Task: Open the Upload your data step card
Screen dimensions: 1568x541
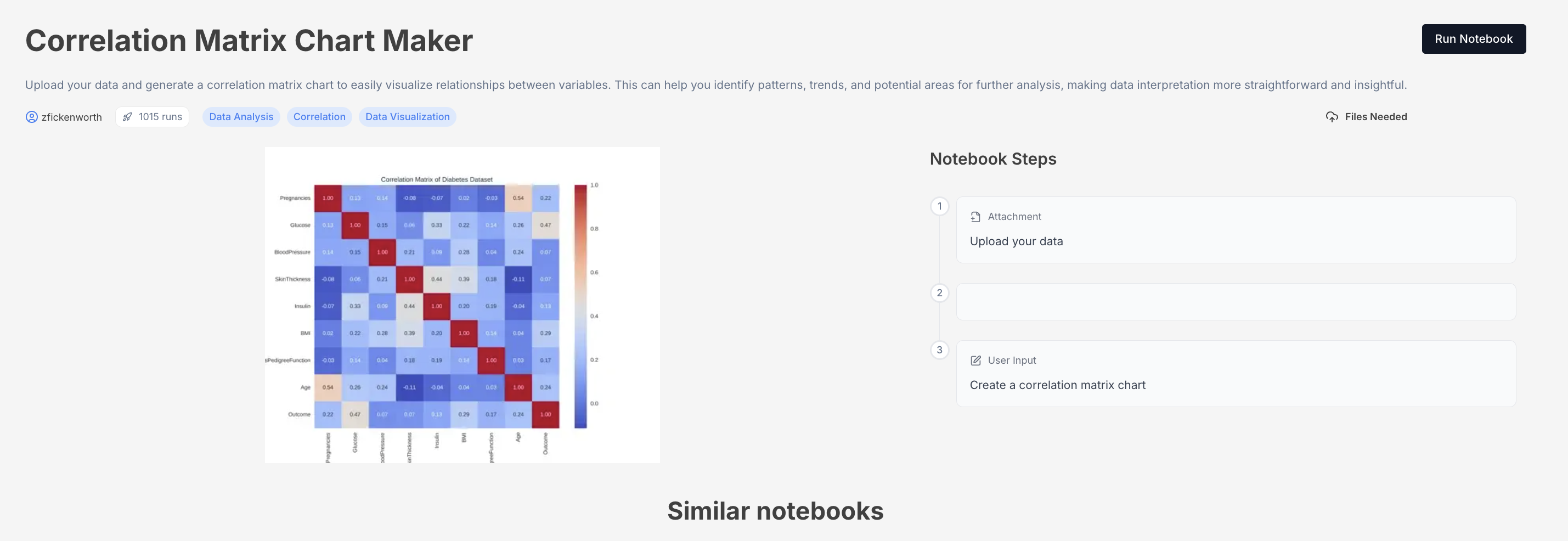Action: pyautogui.click(x=1236, y=230)
